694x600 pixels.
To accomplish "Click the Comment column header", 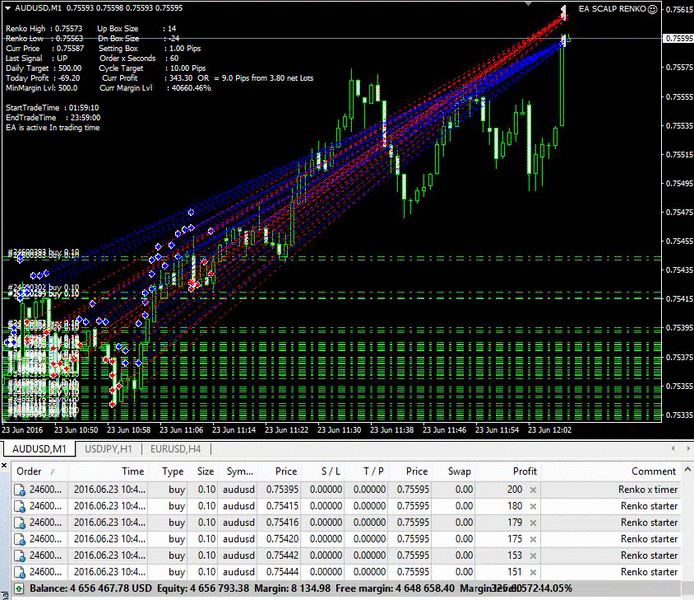I will pos(653,471).
